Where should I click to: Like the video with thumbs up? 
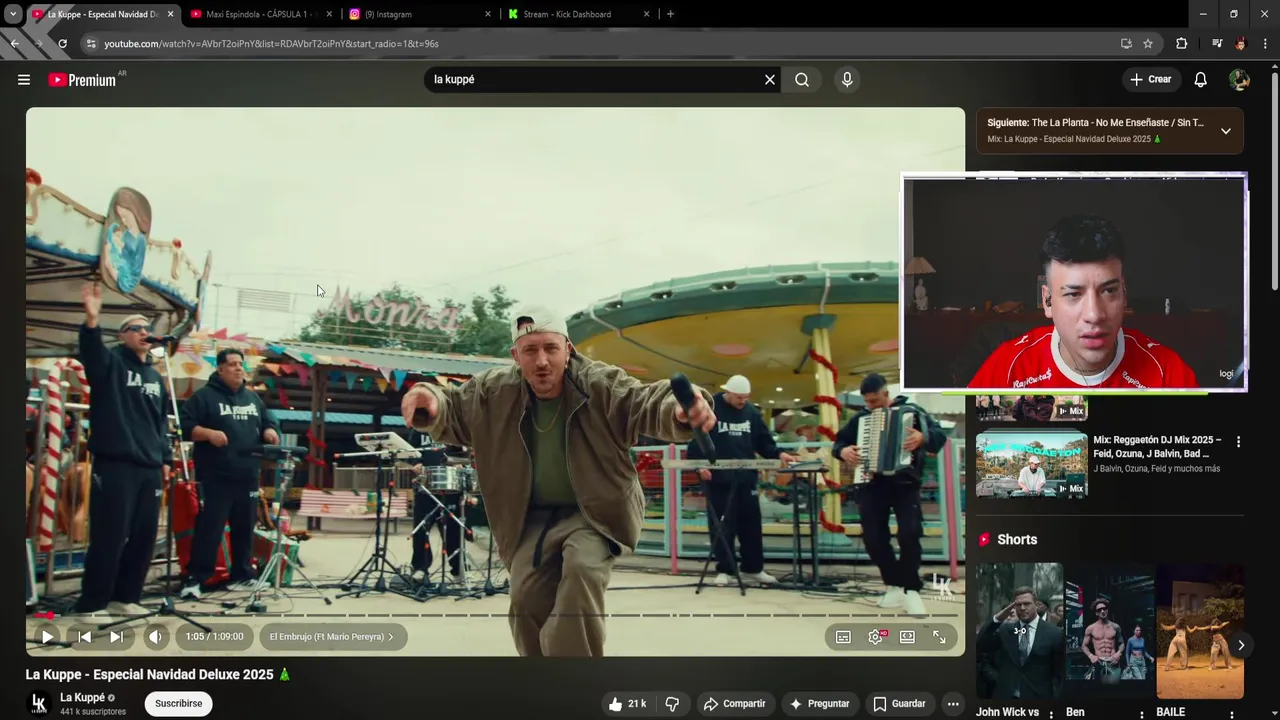tap(628, 704)
